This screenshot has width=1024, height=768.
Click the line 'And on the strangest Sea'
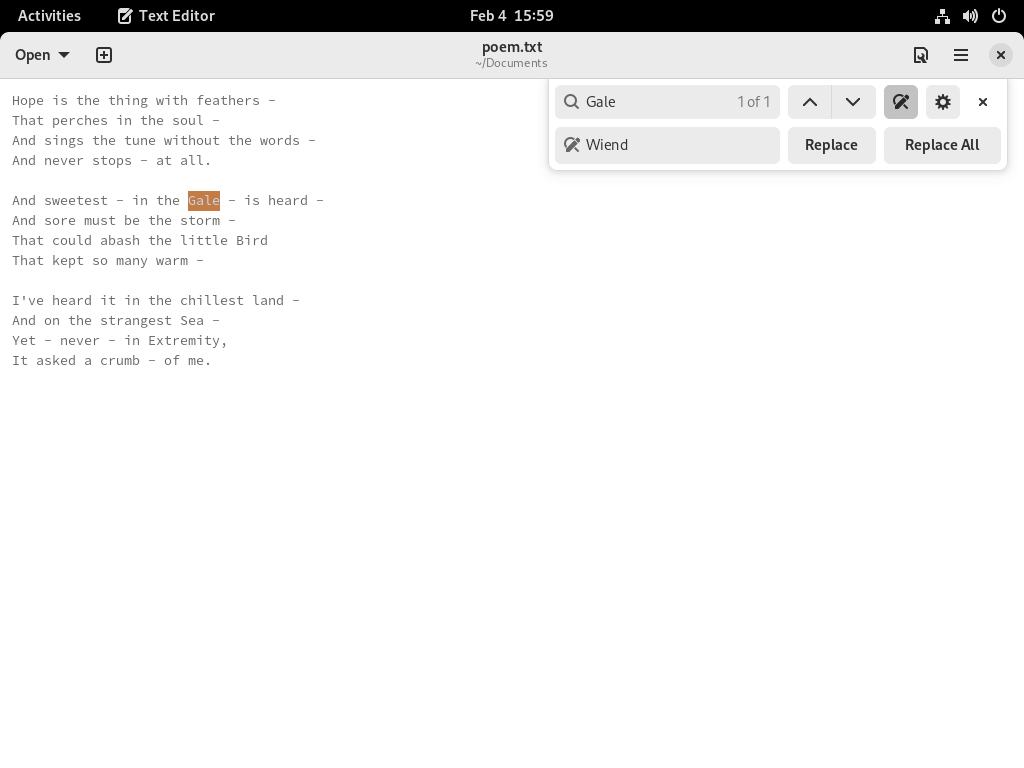click(116, 321)
